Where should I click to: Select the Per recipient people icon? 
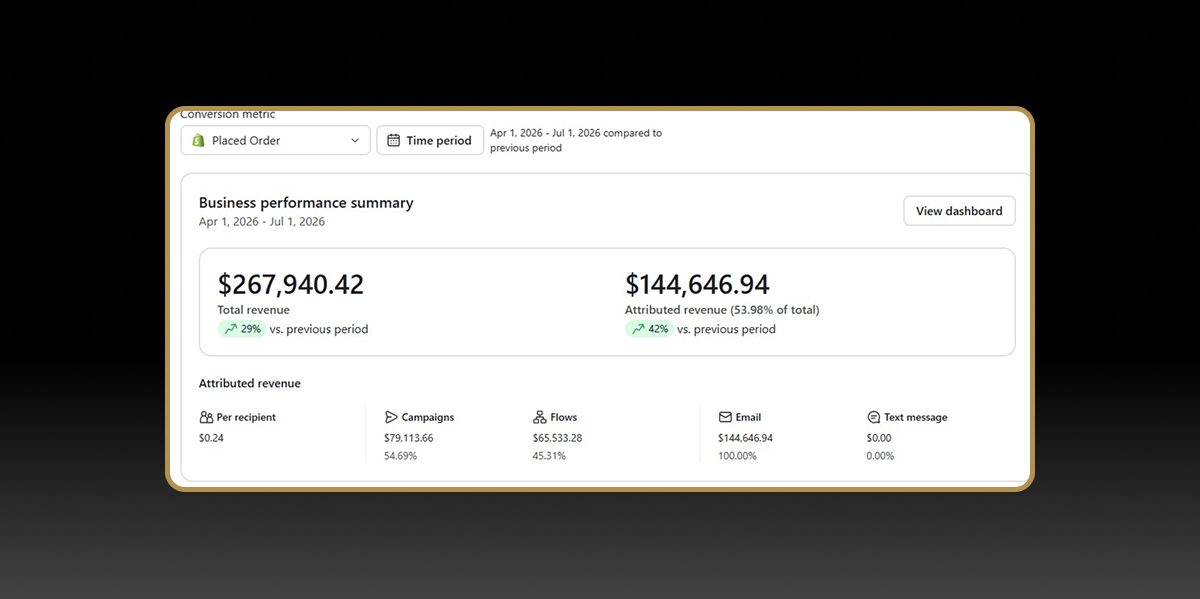pyautogui.click(x=206, y=417)
